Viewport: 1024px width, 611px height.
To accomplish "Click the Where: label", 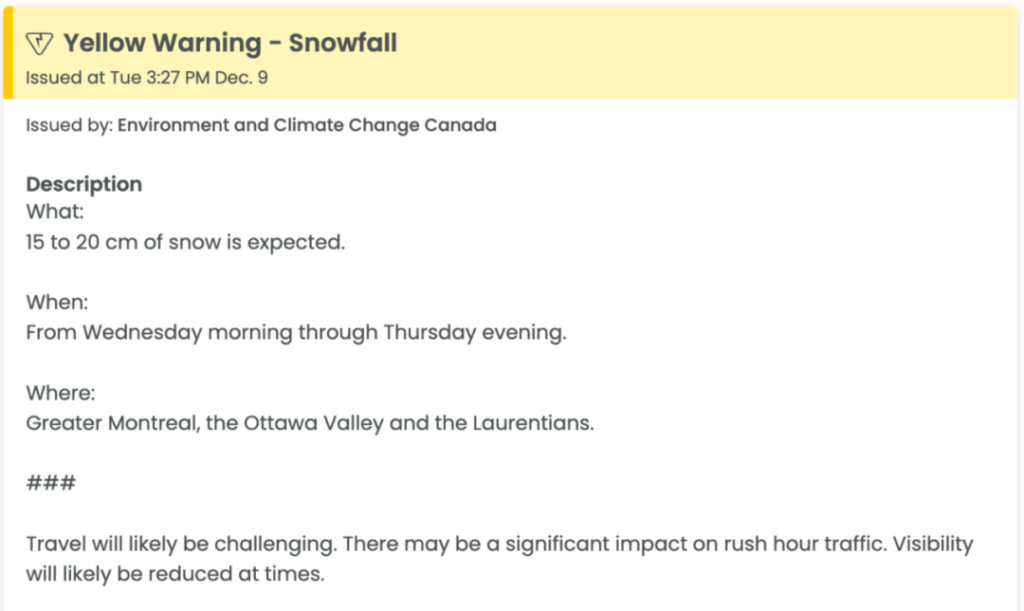I will click(61, 393).
